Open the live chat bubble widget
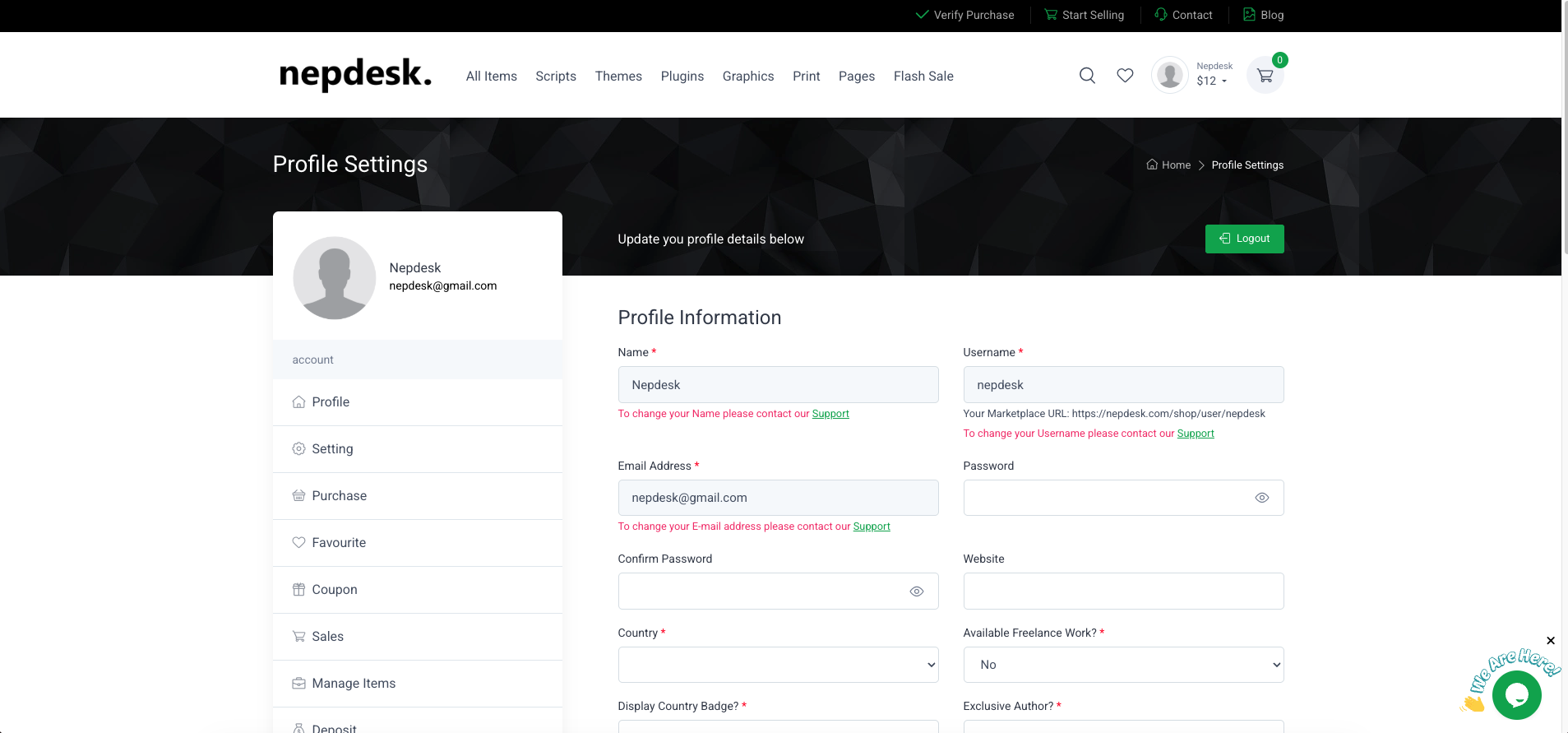 click(x=1516, y=695)
